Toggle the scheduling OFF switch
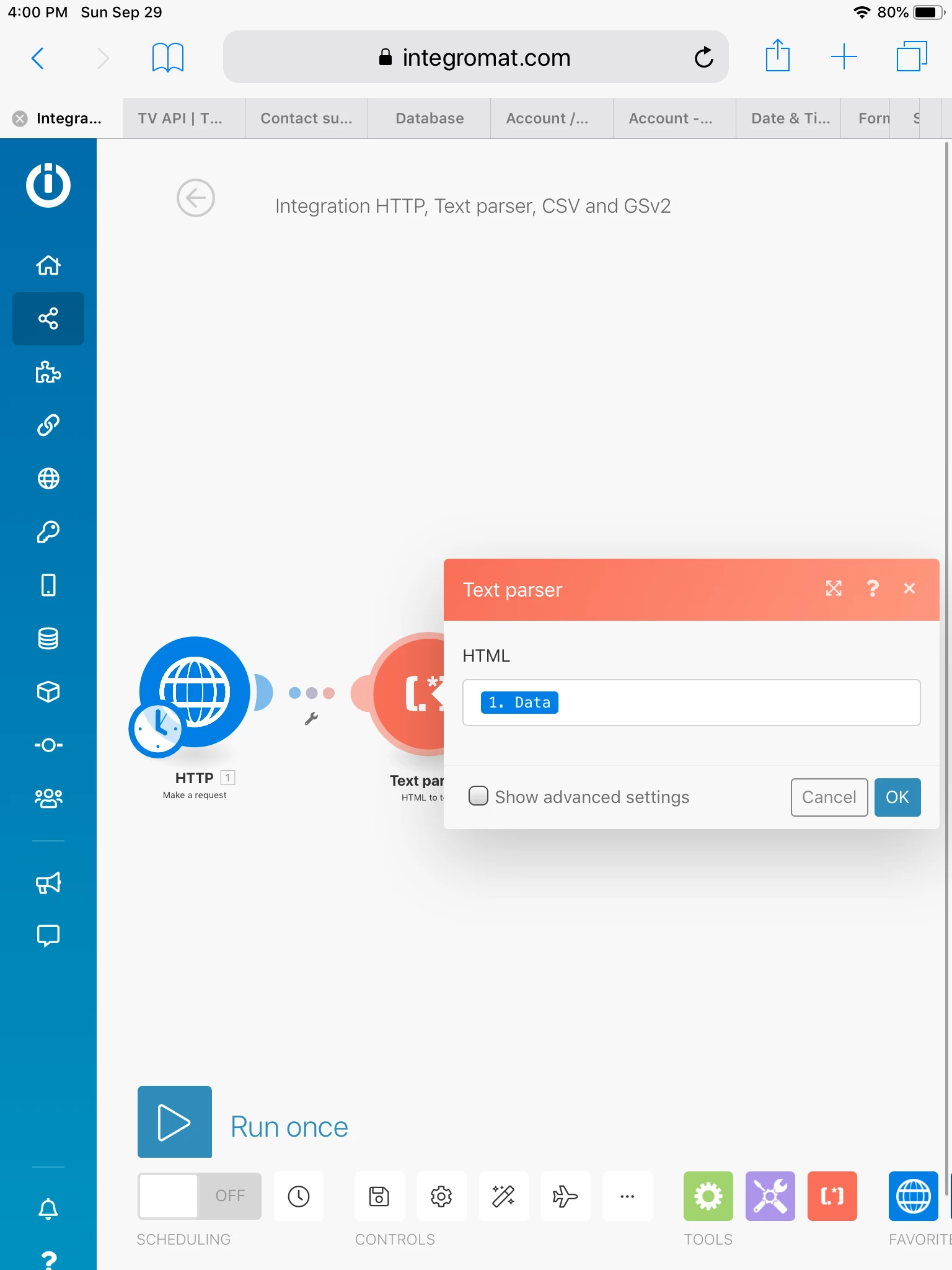 (200, 1196)
